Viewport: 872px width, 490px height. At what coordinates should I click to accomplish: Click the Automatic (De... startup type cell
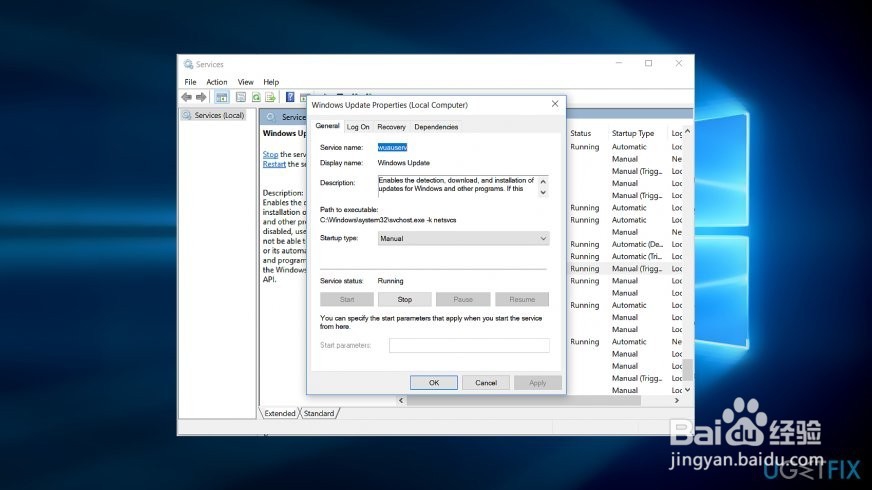(637, 244)
